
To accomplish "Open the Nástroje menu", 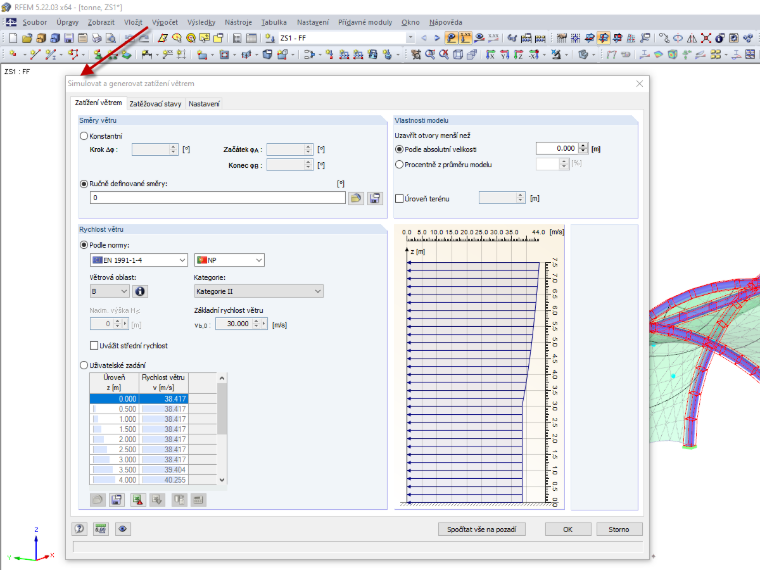I will pos(238,22).
